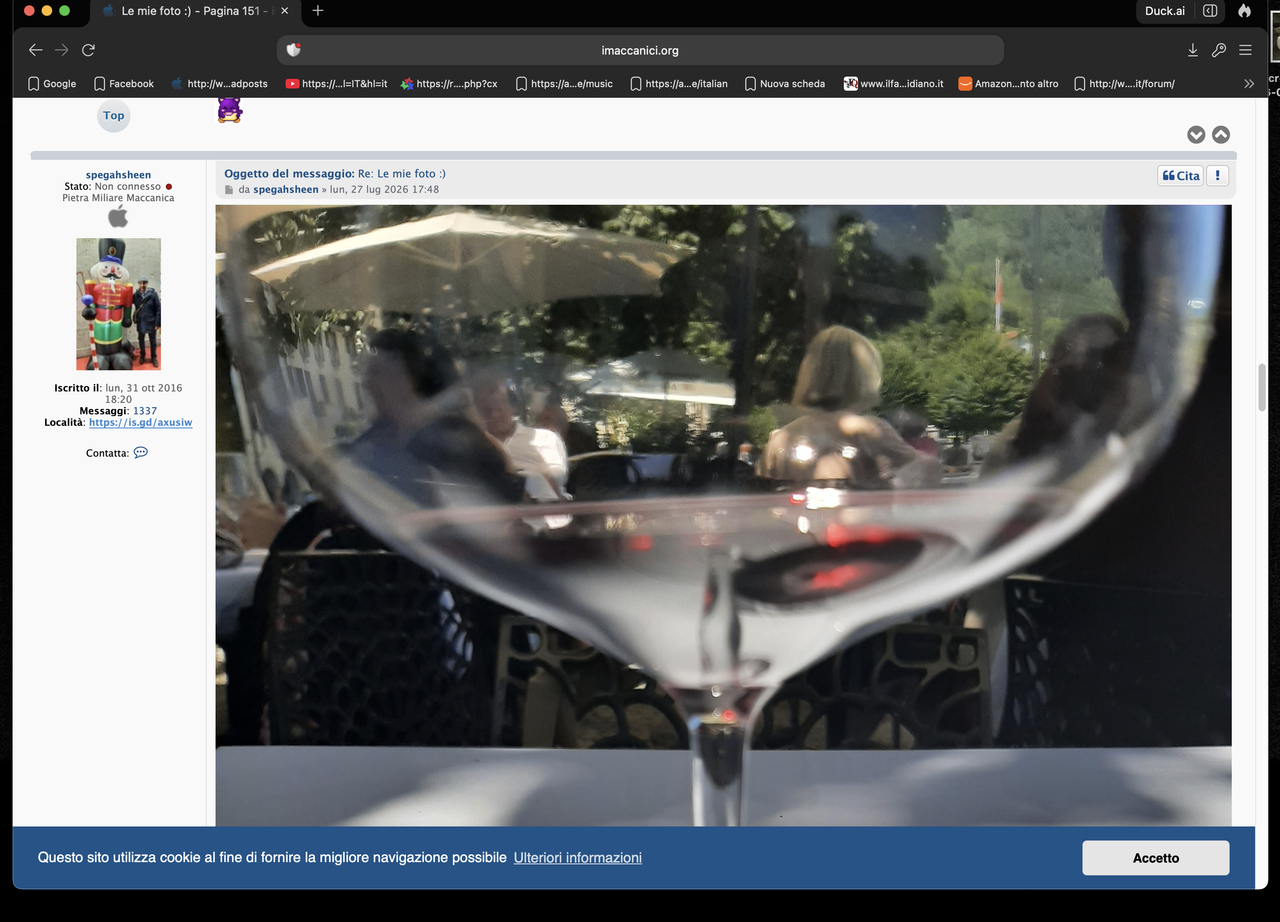Click the red offline status dot
This screenshot has width=1280, height=922.
[x=169, y=187]
